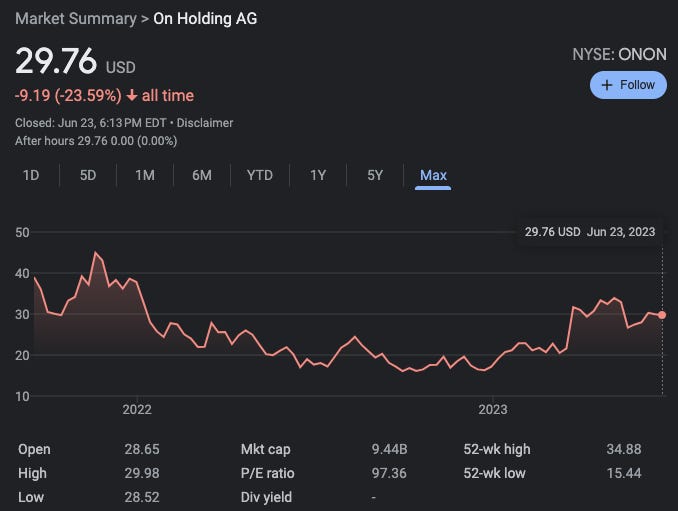Select the 1Y time range tab

(318, 175)
